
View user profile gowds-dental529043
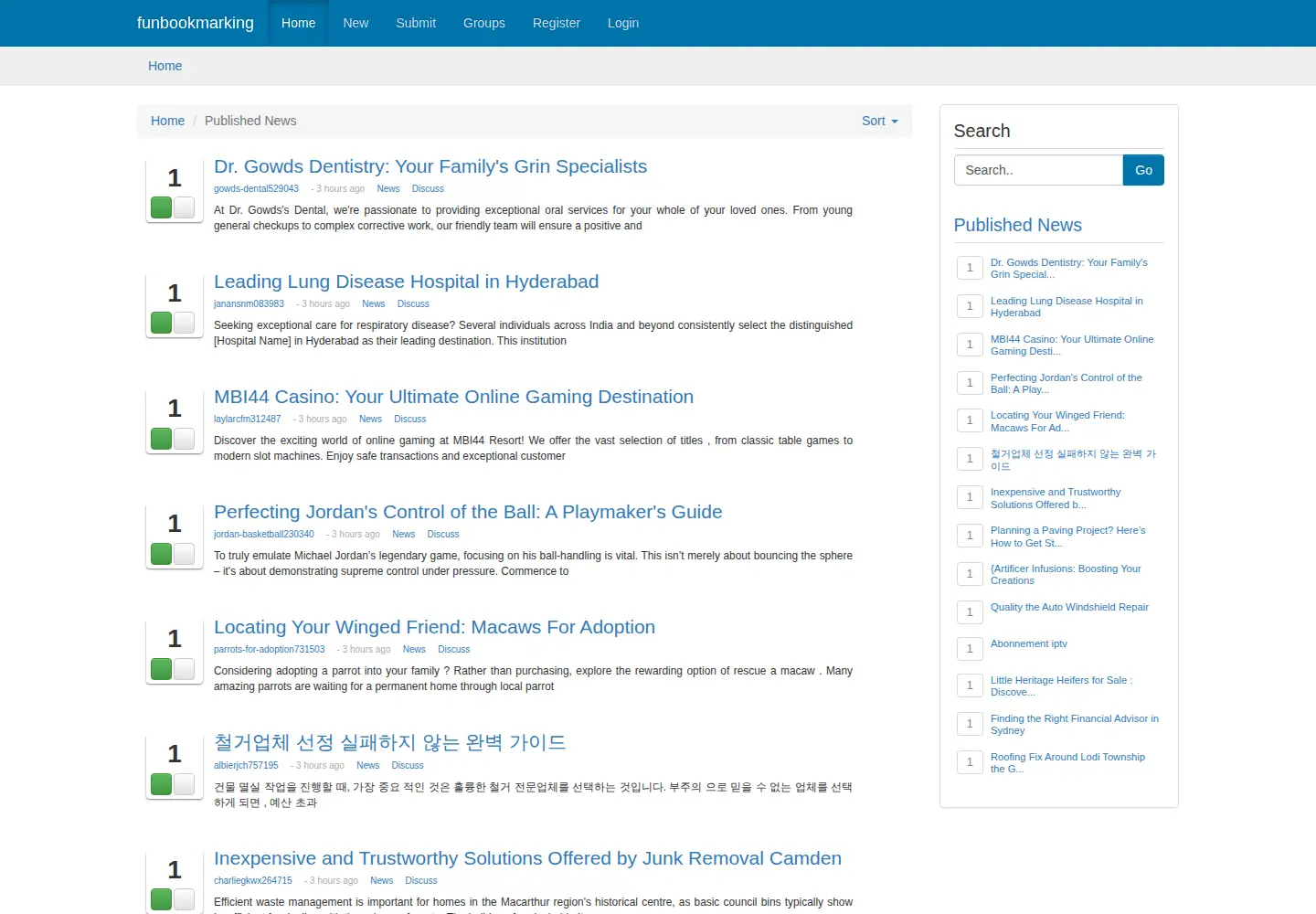pyautogui.click(x=256, y=189)
